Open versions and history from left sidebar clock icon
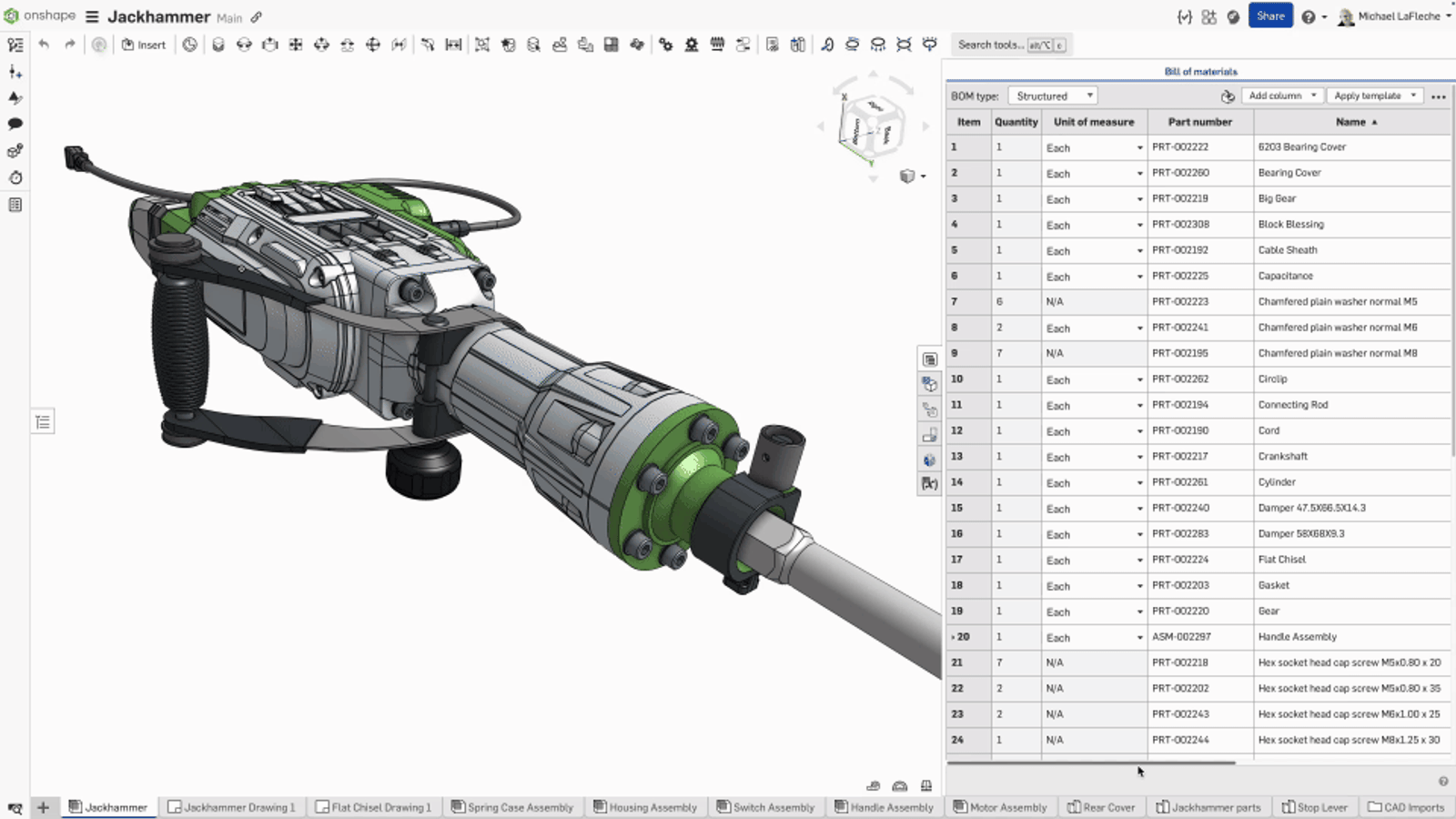 [15, 178]
